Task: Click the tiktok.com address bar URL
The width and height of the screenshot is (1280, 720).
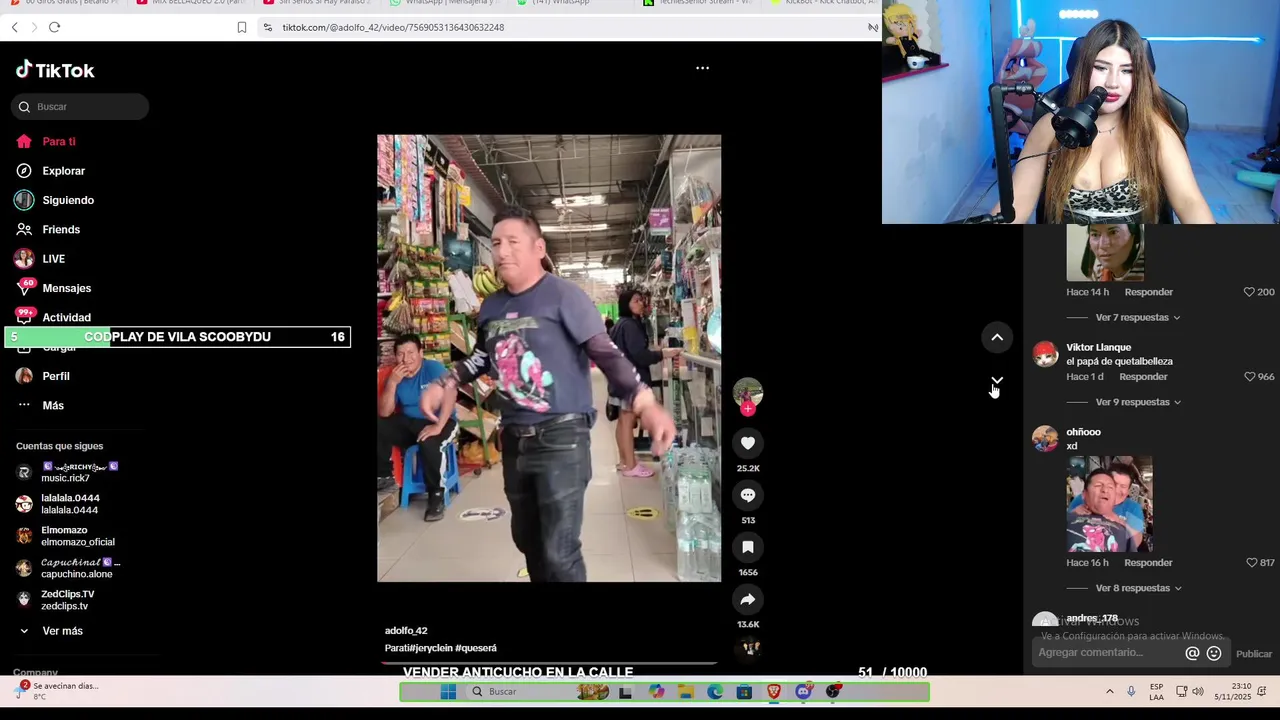Action: (x=393, y=27)
